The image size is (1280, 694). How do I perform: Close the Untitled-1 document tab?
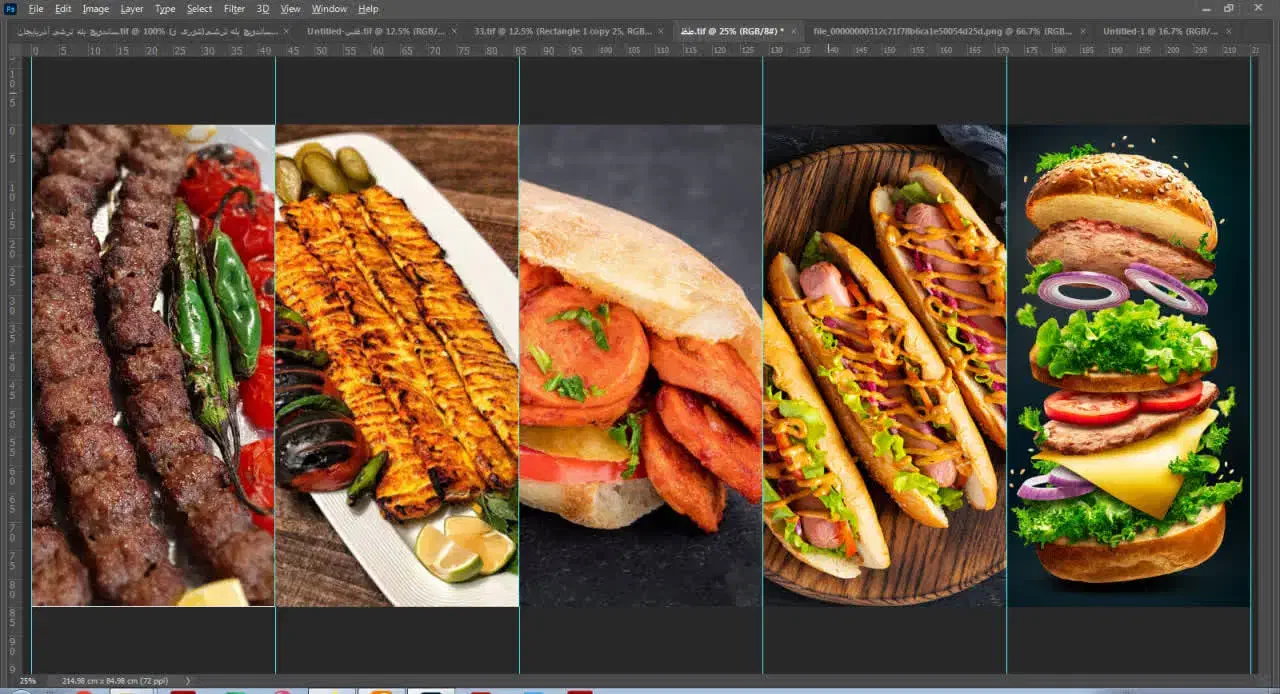click(x=1228, y=31)
